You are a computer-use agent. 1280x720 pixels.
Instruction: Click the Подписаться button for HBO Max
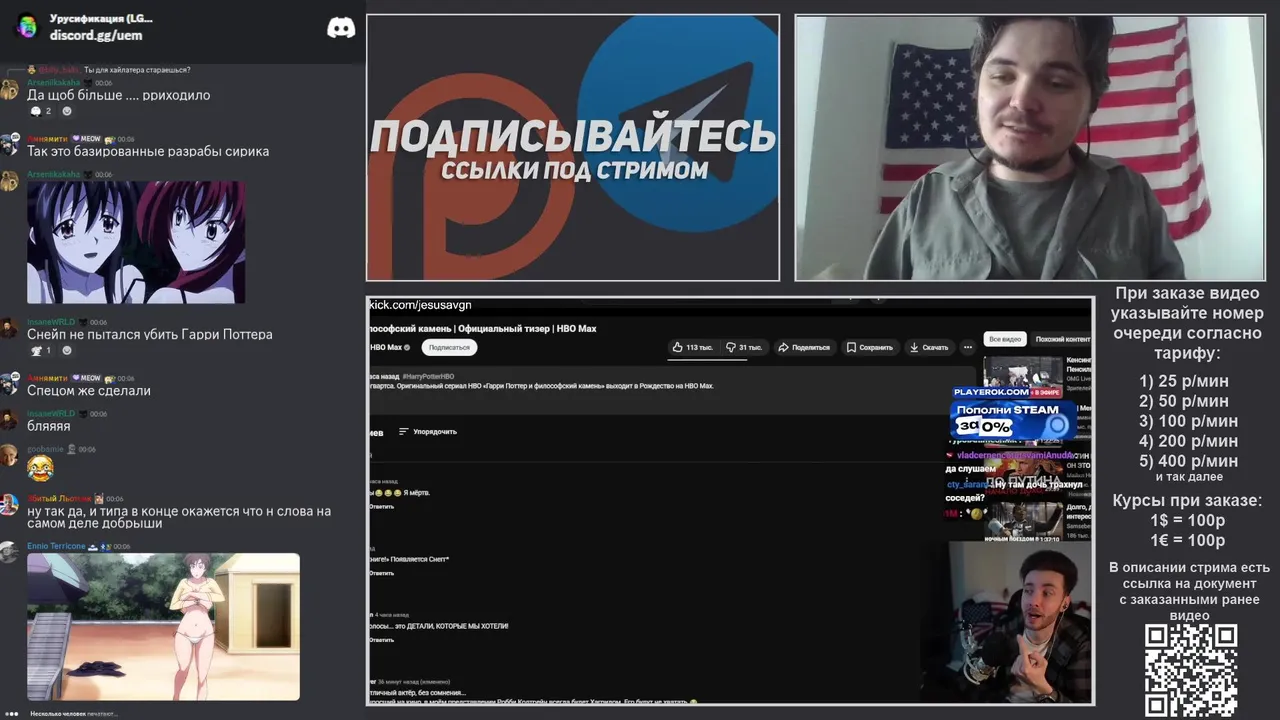pyautogui.click(x=449, y=347)
